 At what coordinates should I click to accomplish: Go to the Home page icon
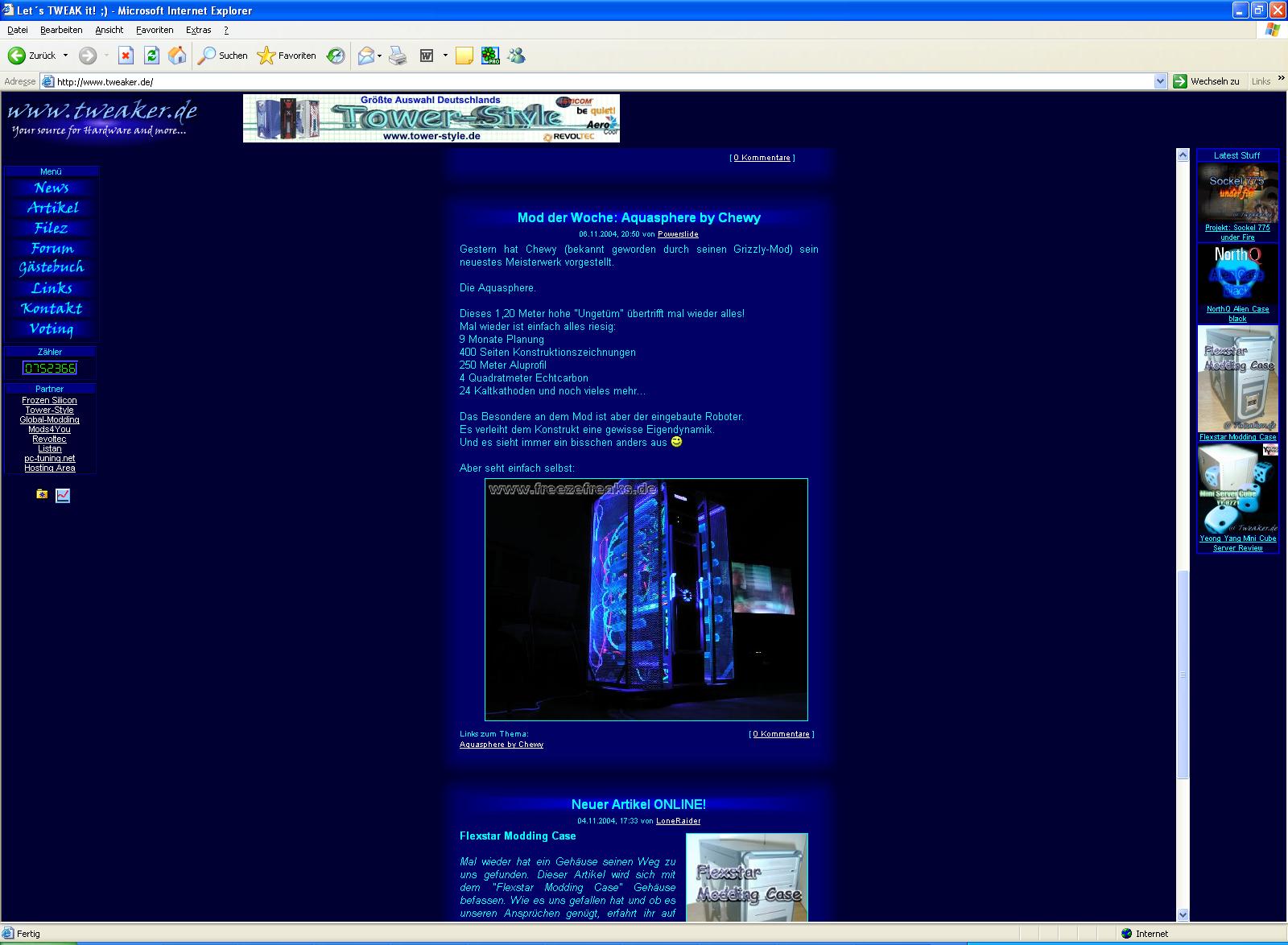pyautogui.click(x=177, y=56)
